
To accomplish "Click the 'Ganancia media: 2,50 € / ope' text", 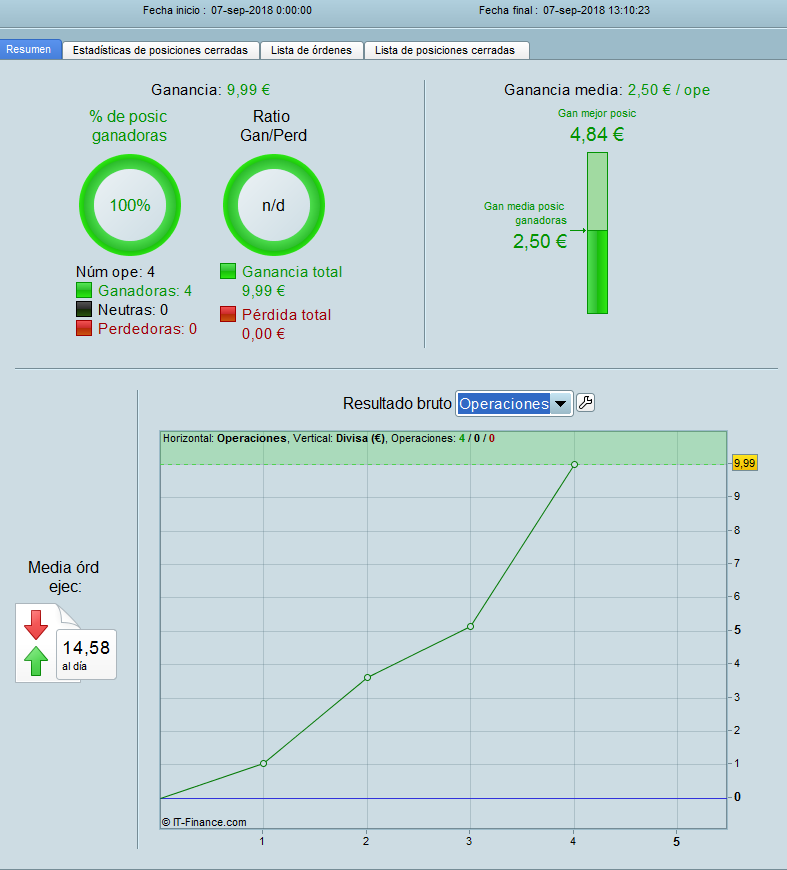I will [607, 90].
